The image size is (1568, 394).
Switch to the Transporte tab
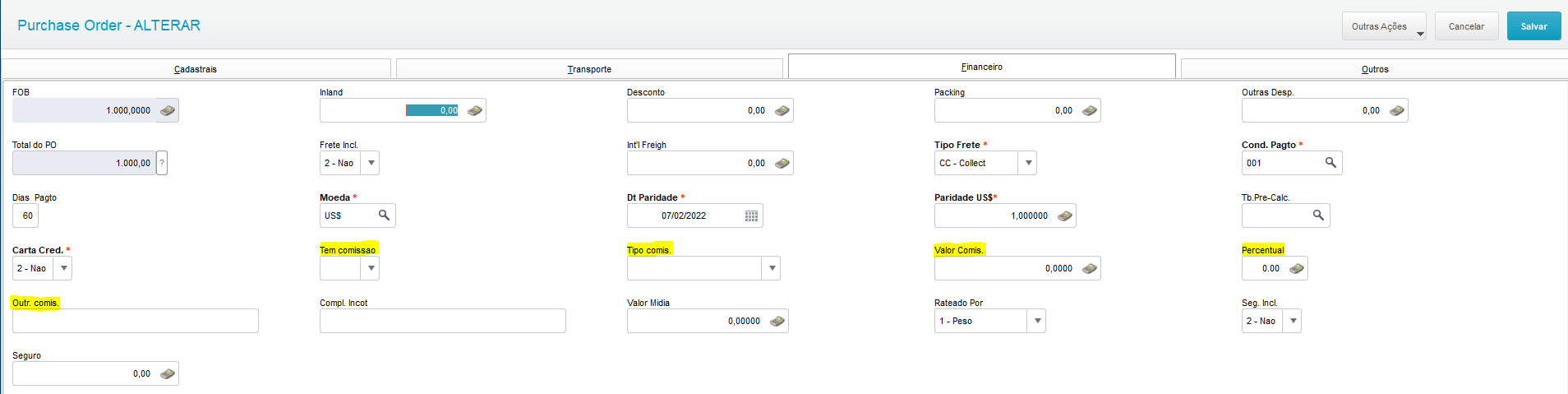(589, 69)
